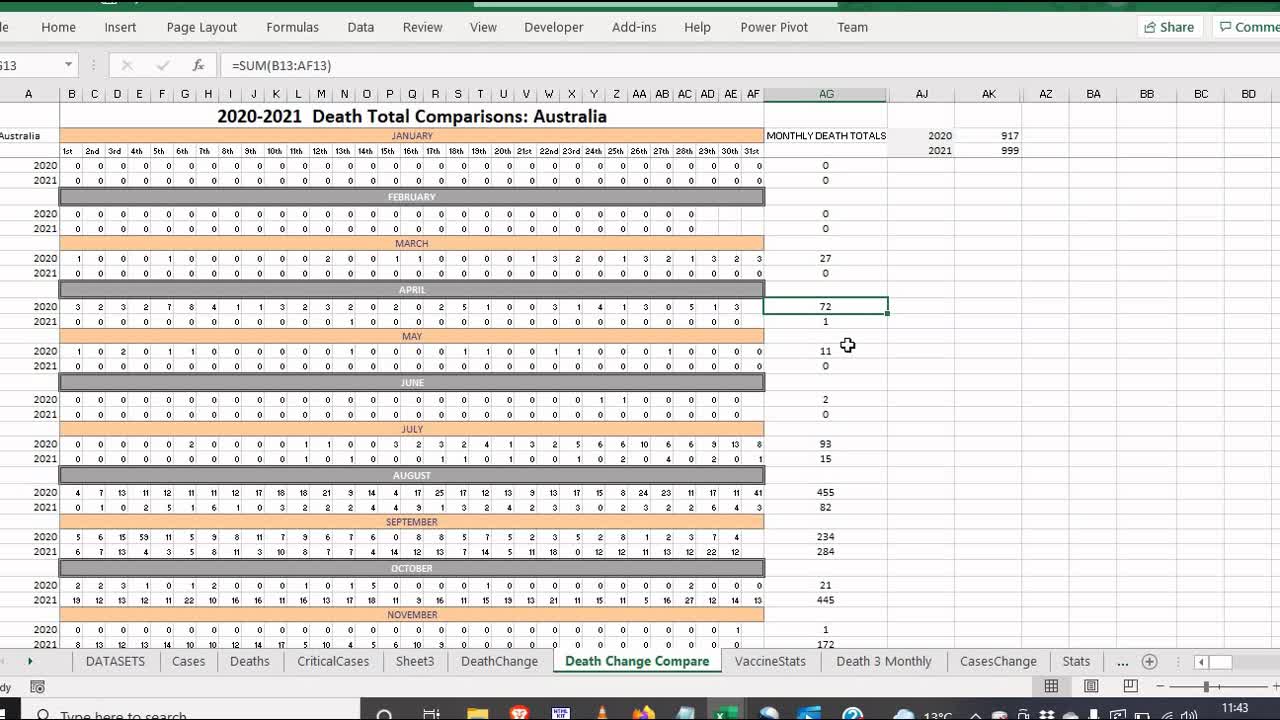This screenshot has width=1280, height=720.
Task: Select October 2021 total cell 445
Action: [x=826, y=600]
